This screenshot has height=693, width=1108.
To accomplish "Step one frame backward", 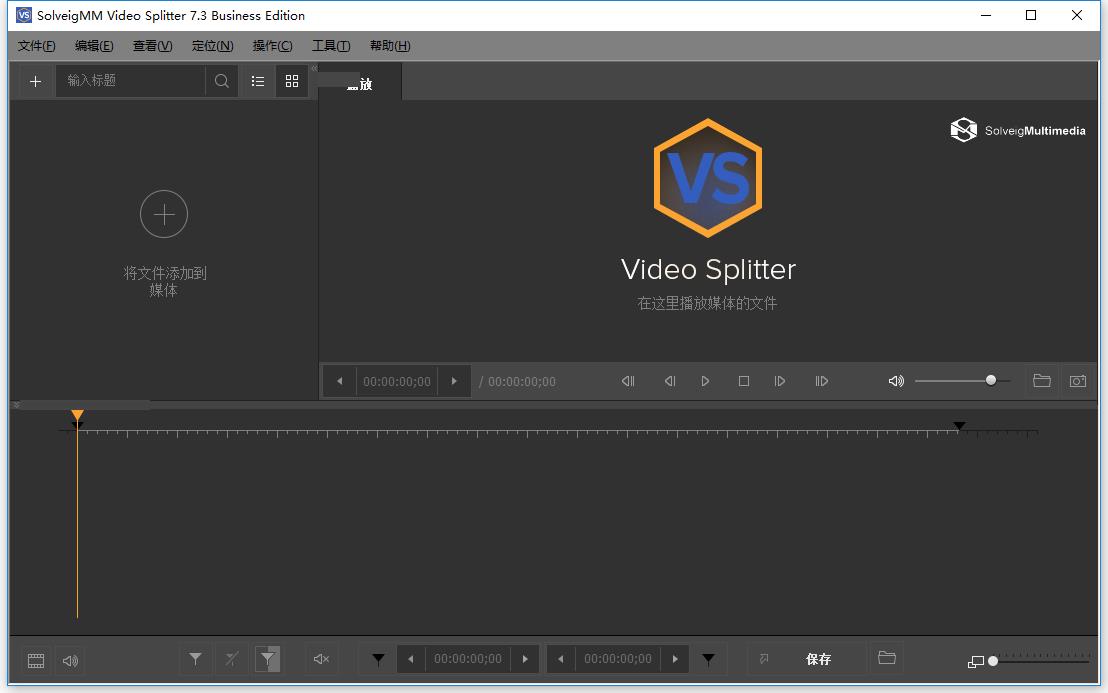I will click(x=670, y=381).
